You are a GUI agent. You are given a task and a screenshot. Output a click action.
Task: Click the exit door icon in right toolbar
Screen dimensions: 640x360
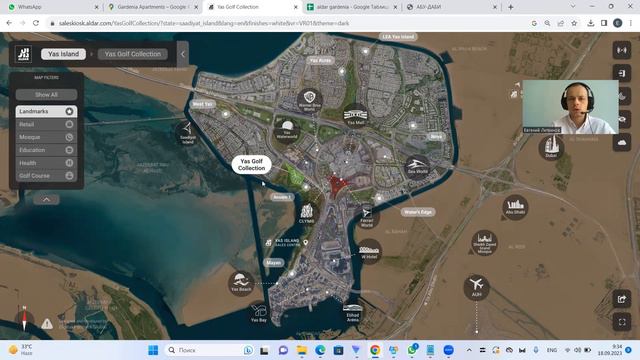(x=622, y=73)
